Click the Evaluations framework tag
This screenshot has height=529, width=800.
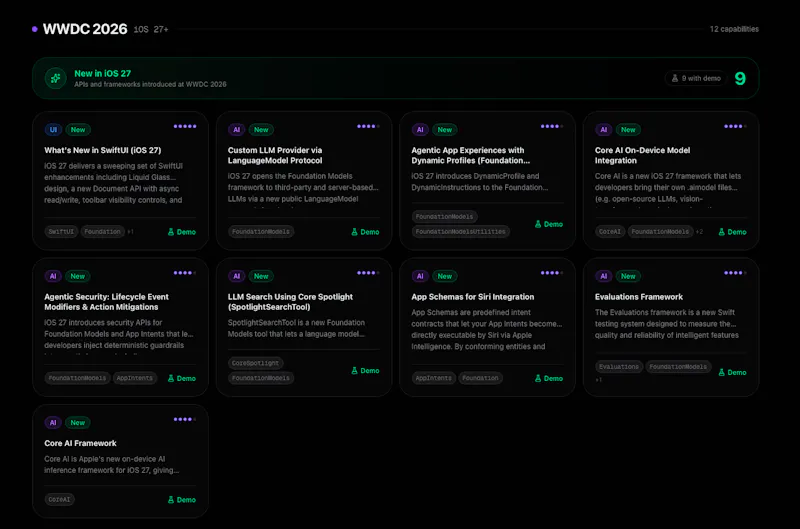(619, 367)
